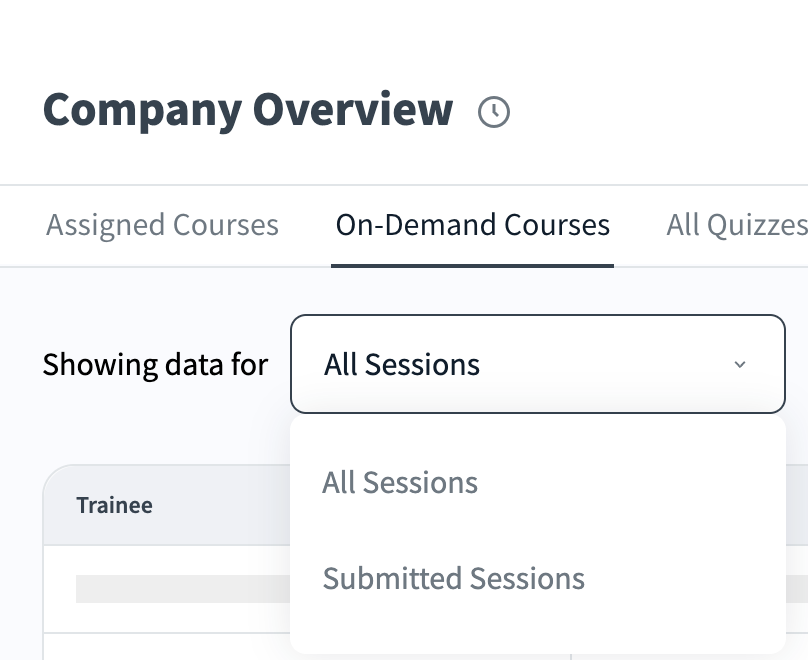The height and width of the screenshot is (660, 808).
Task: Click the blank area right of the clock icon
Action: [x=650, y=112]
